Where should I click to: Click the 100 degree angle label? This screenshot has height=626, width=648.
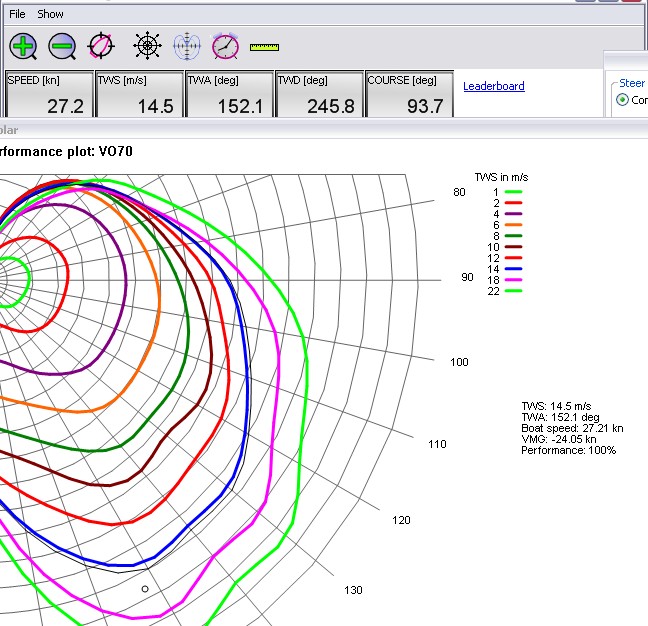point(459,362)
